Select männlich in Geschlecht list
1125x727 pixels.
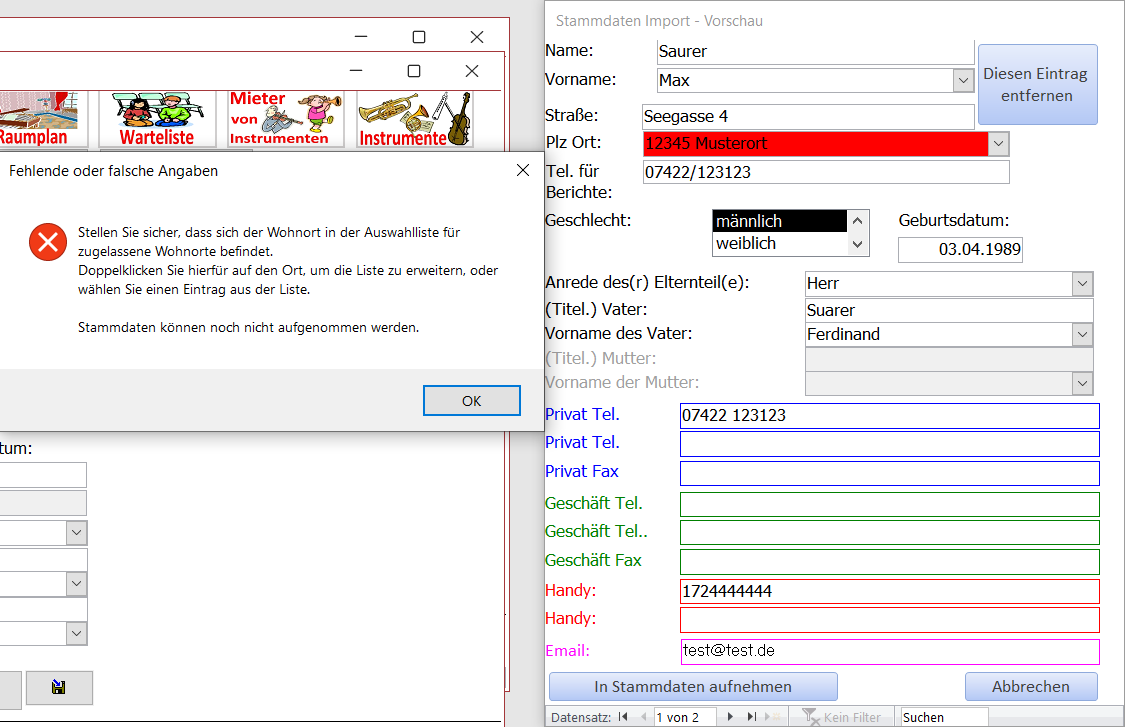tap(779, 221)
